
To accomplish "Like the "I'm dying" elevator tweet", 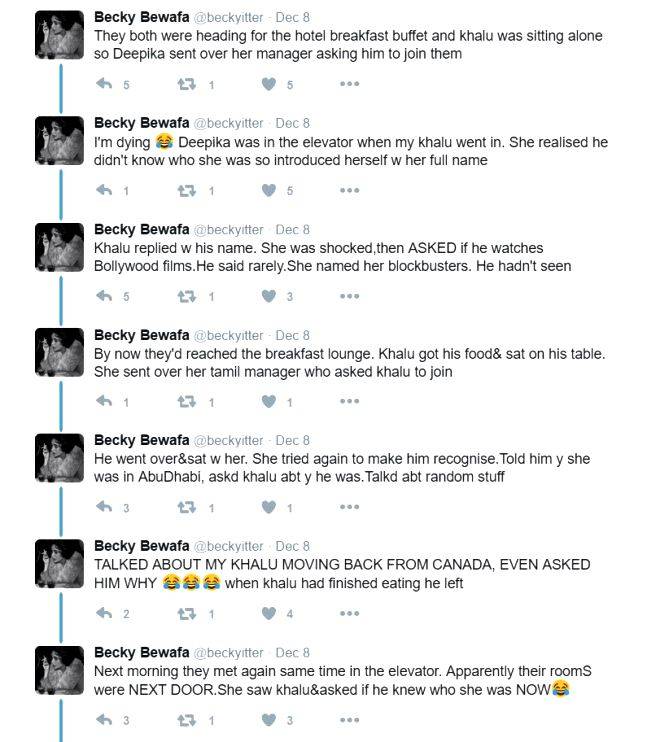I will (268, 191).
